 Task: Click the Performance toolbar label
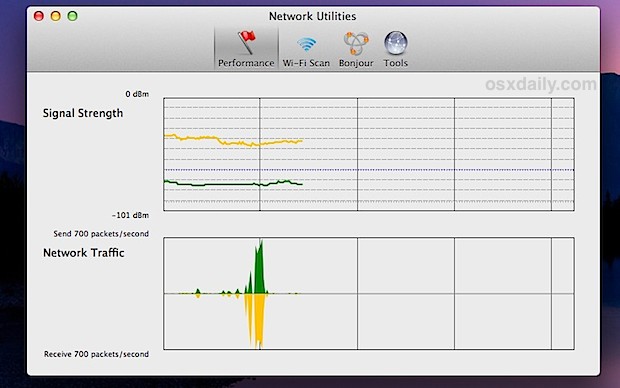pyautogui.click(x=246, y=63)
